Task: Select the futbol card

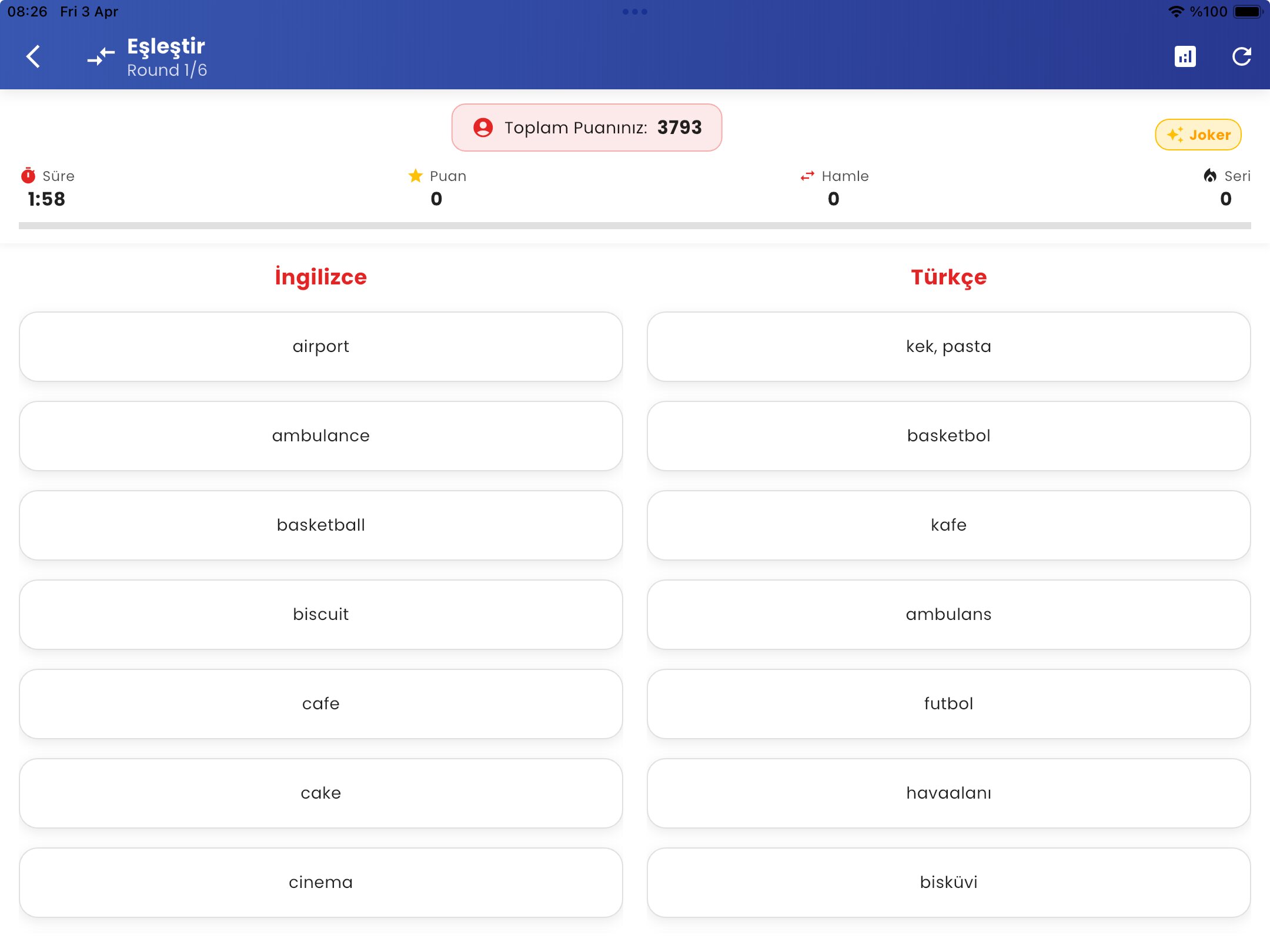Action: coord(948,703)
